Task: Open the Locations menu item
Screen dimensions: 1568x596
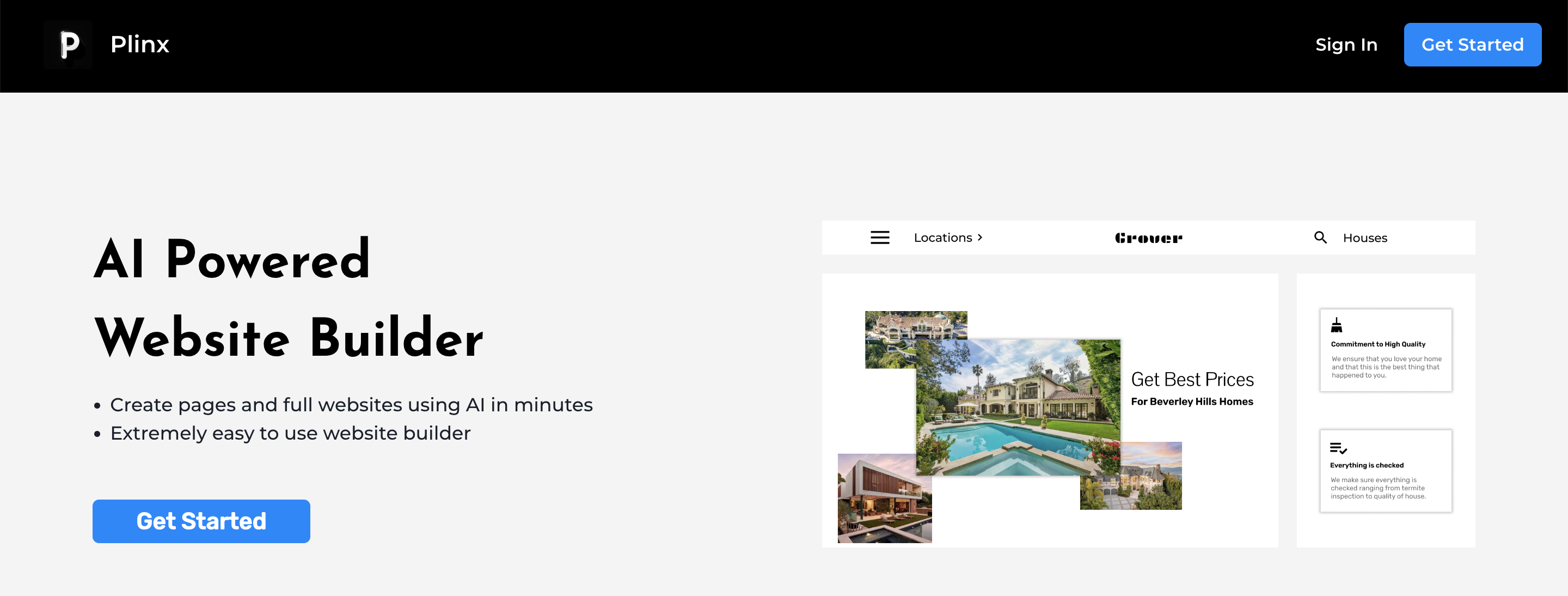Action: (x=943, y=238)
